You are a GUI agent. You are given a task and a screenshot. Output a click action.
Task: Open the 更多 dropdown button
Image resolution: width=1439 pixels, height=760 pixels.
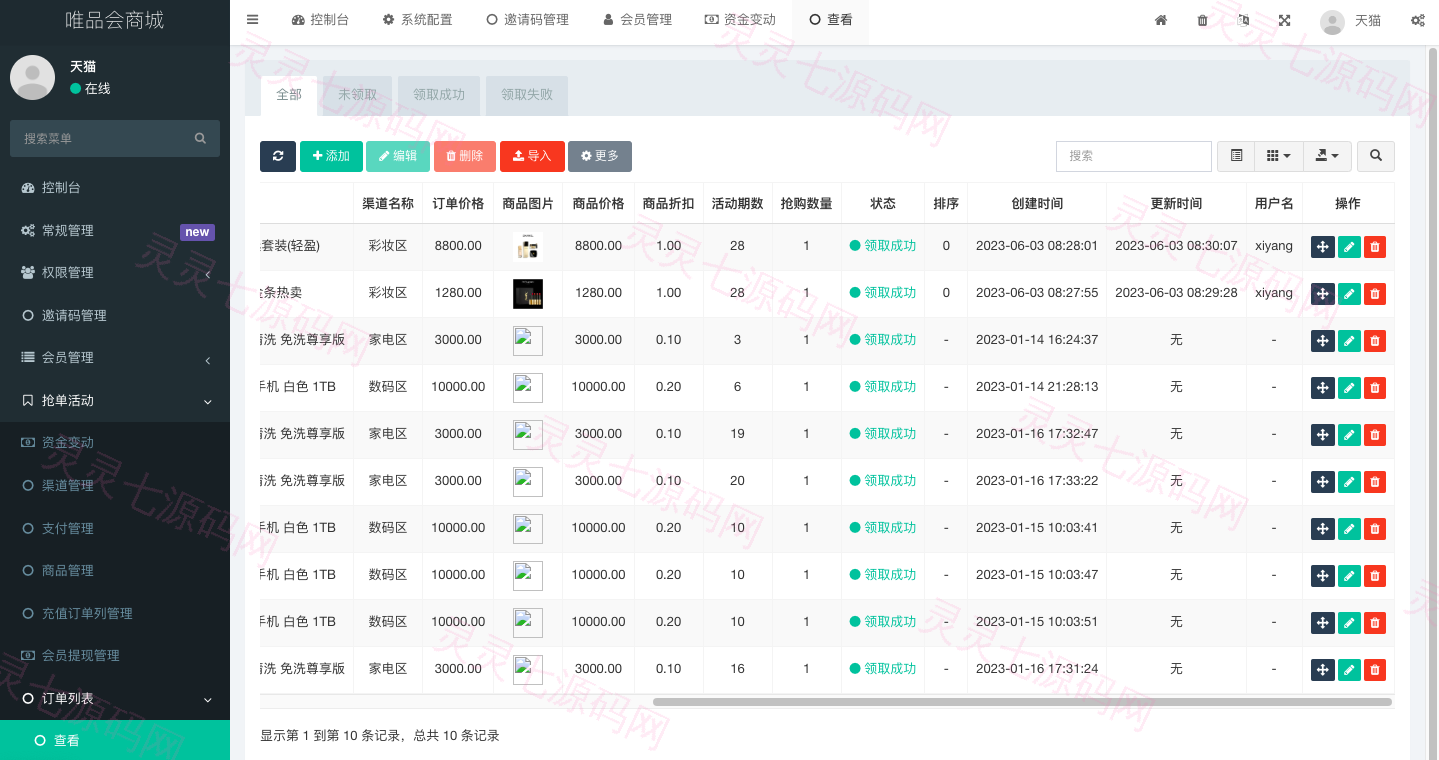(600, 156)
